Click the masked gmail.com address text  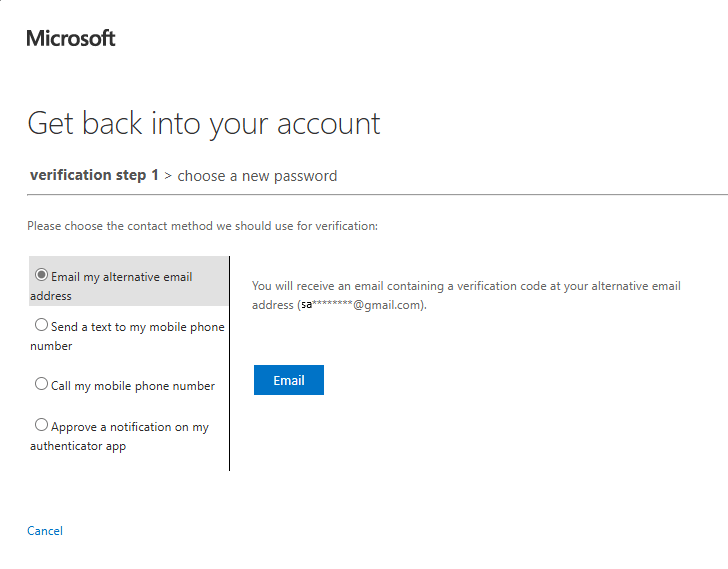coord(361,305)
